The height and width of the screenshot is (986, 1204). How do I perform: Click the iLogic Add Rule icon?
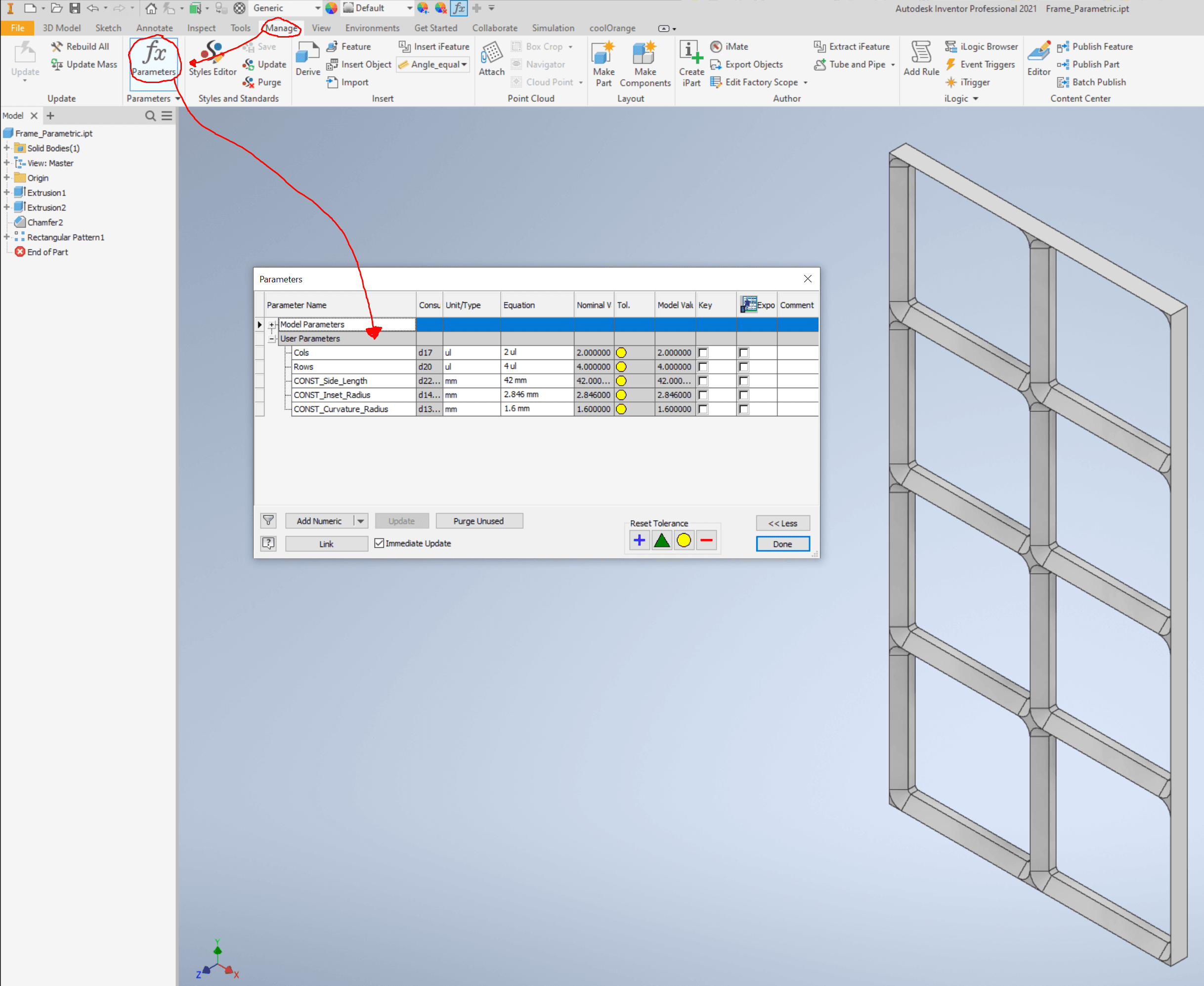point(921,58)
